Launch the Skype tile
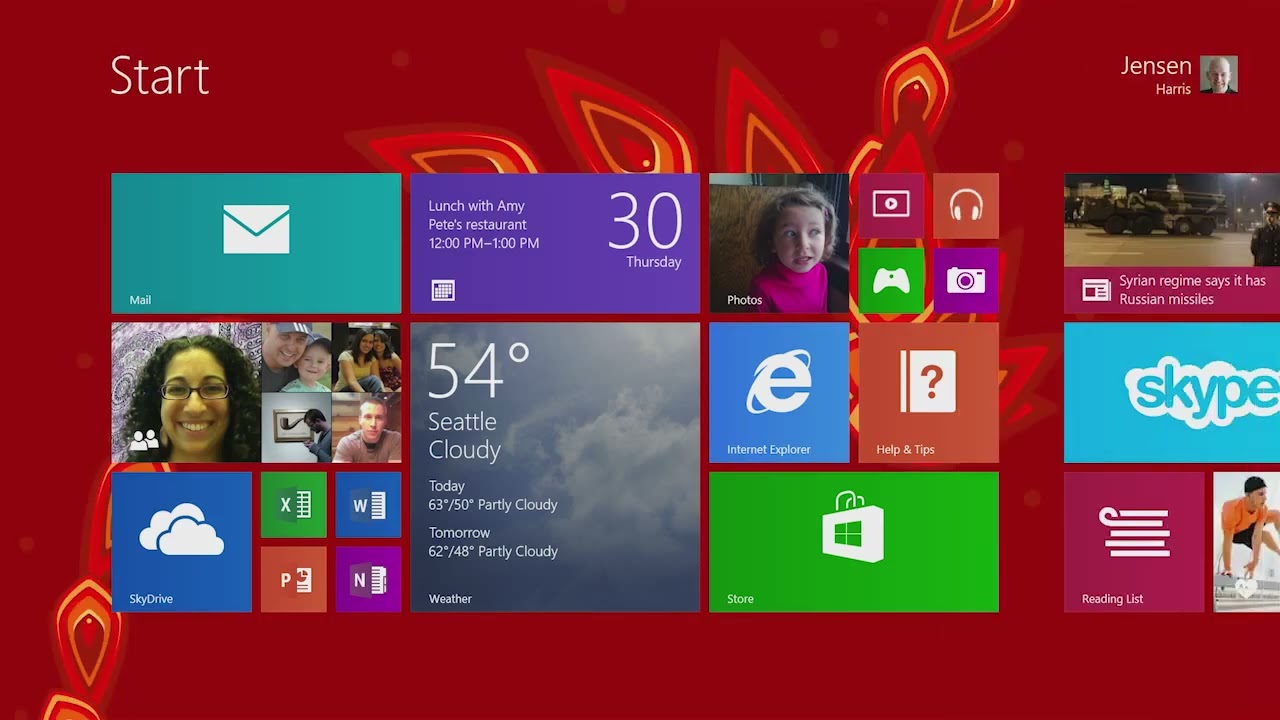This screenshot has width=1280, height=720. click(x=1172, y=392)
